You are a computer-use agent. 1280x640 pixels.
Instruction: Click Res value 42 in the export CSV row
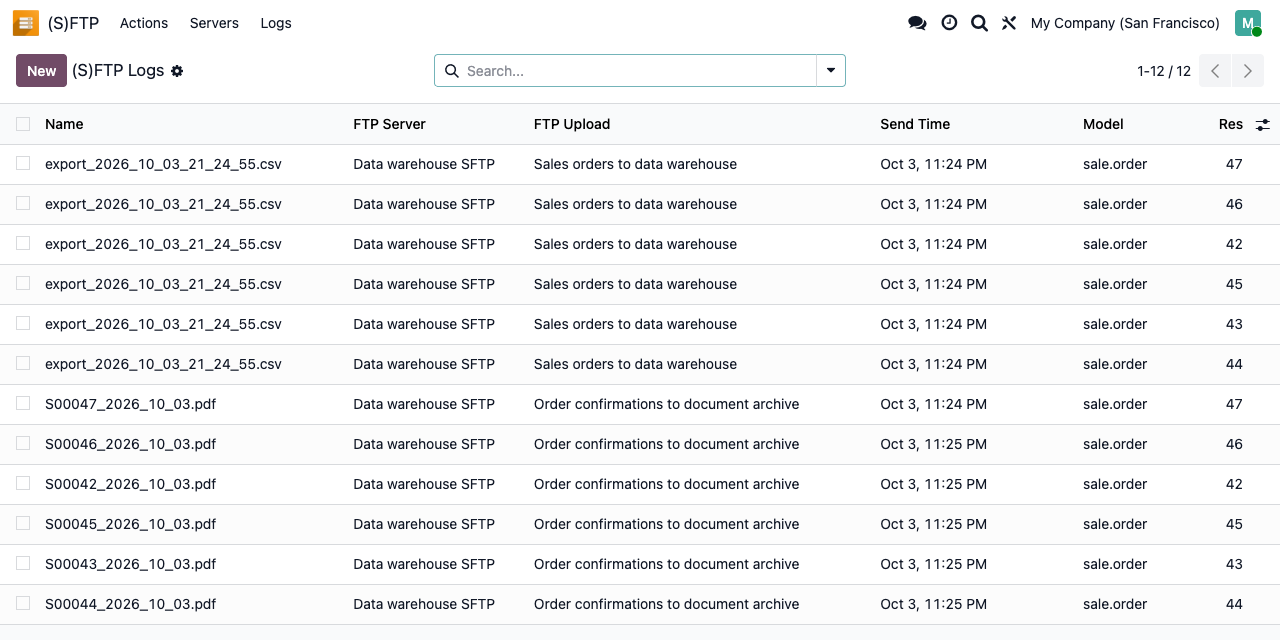coord(1234,244)
